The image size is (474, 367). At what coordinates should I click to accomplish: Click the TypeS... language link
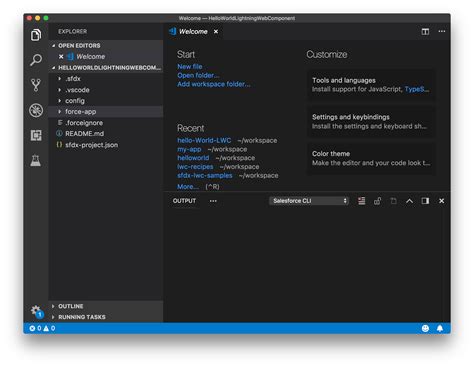pos(417,89)
